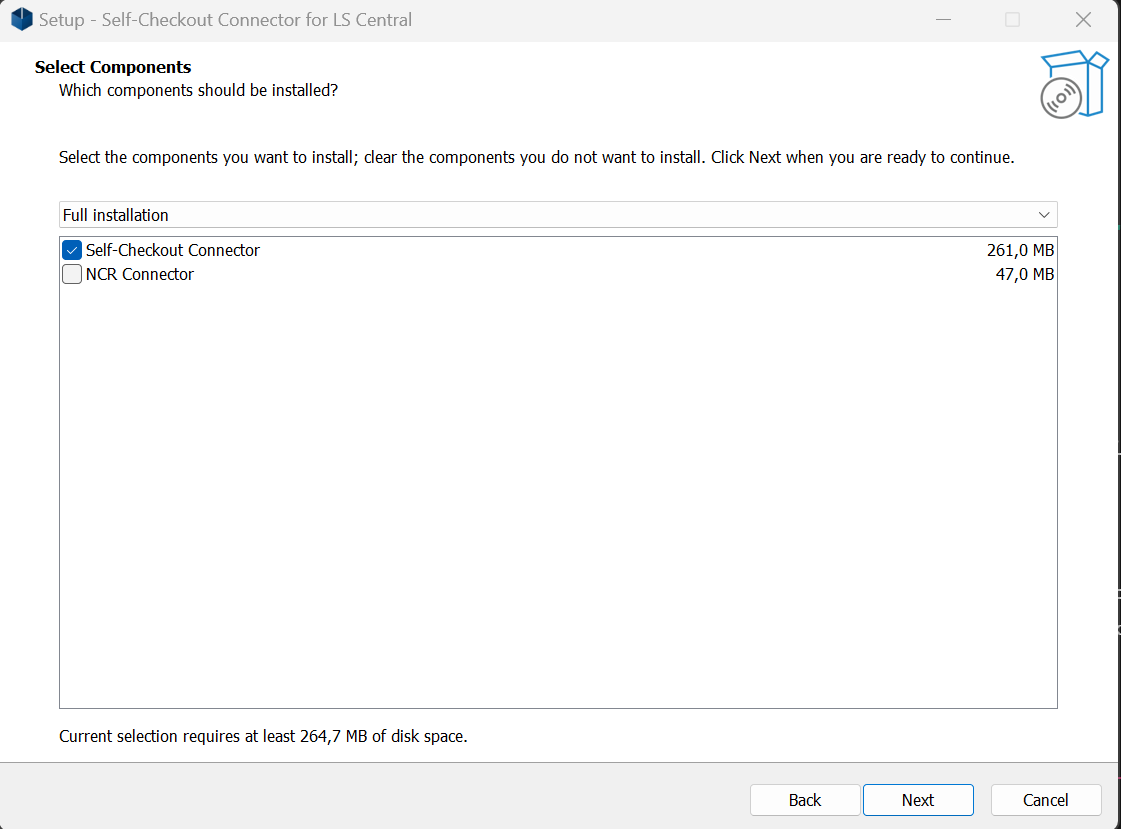
Task: Click the Inno Setup icon in the title bar
Action: (x=21, y=19)
